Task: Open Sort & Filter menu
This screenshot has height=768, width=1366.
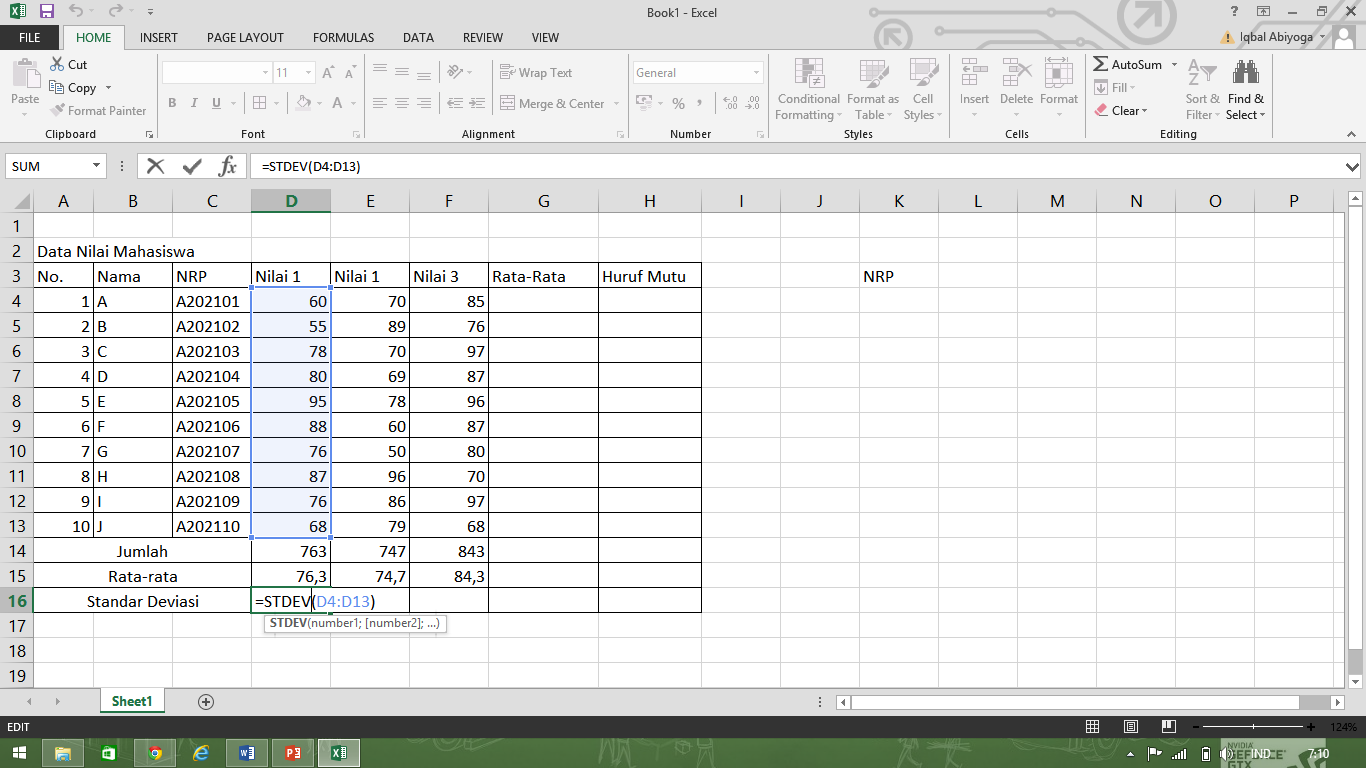Action: 1202,89
